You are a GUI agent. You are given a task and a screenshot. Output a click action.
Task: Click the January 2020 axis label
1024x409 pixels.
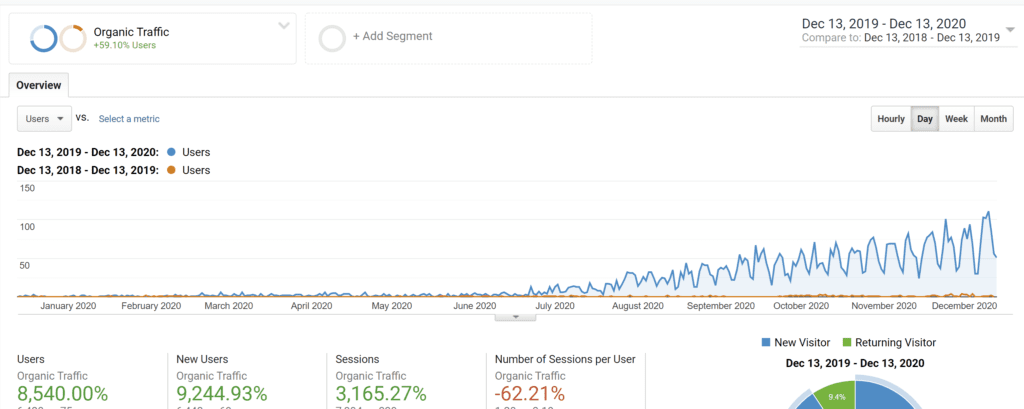pyautogui.click(x=69, y=305)
